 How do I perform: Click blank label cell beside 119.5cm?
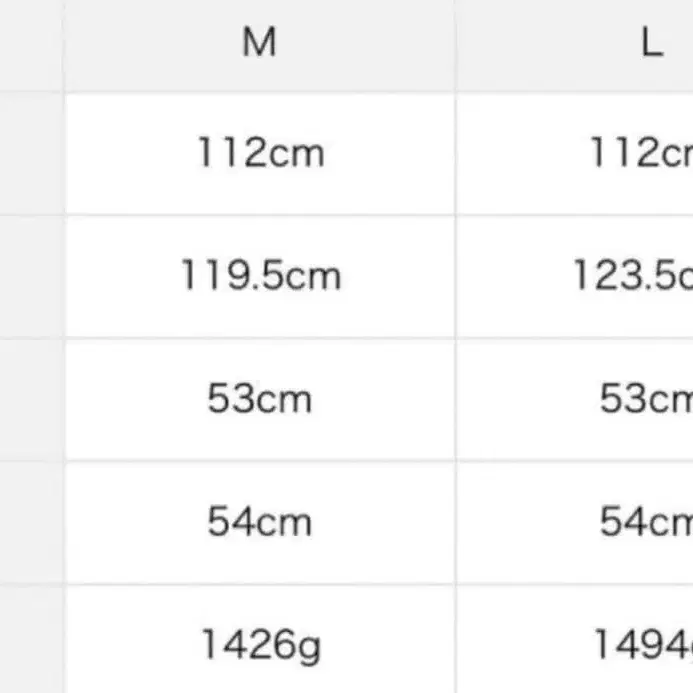pyautogui.click(x=31, y=275)
